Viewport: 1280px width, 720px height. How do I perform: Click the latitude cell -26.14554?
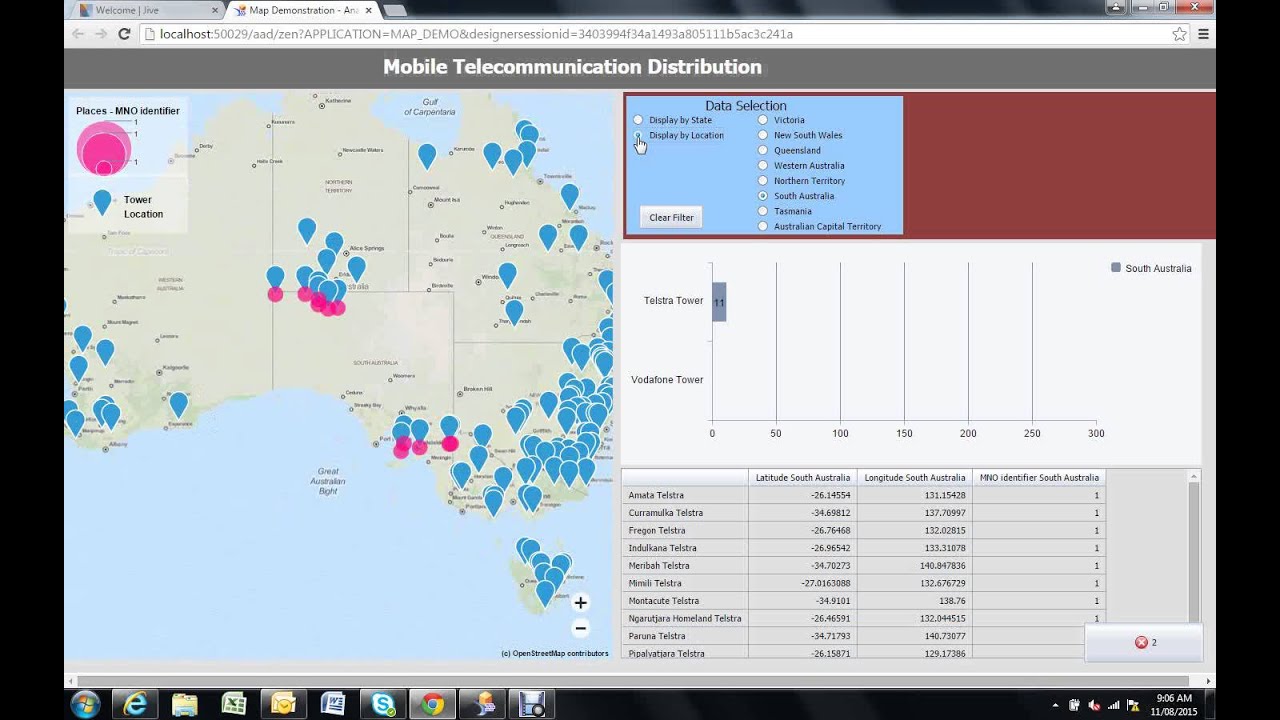click(802, 495)
